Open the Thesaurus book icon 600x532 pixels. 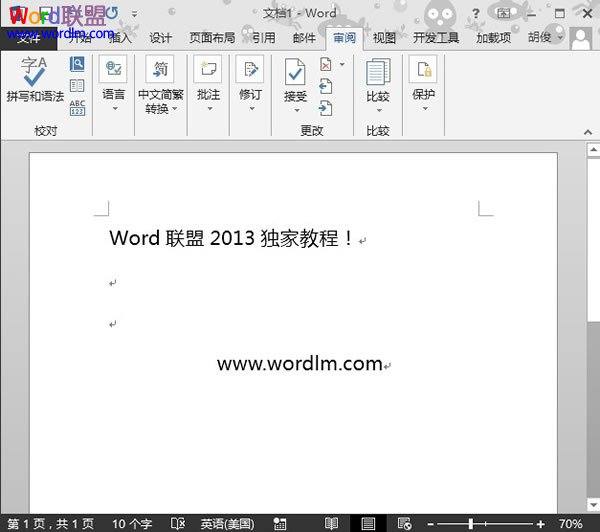click(x=77, y=86)
